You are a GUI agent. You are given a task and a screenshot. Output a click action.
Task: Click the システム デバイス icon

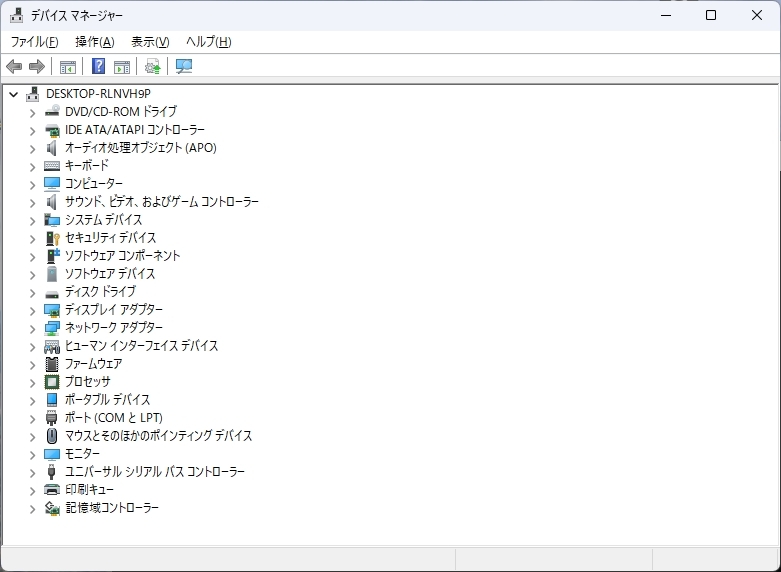pyautogui.click(x=52, y=220)
